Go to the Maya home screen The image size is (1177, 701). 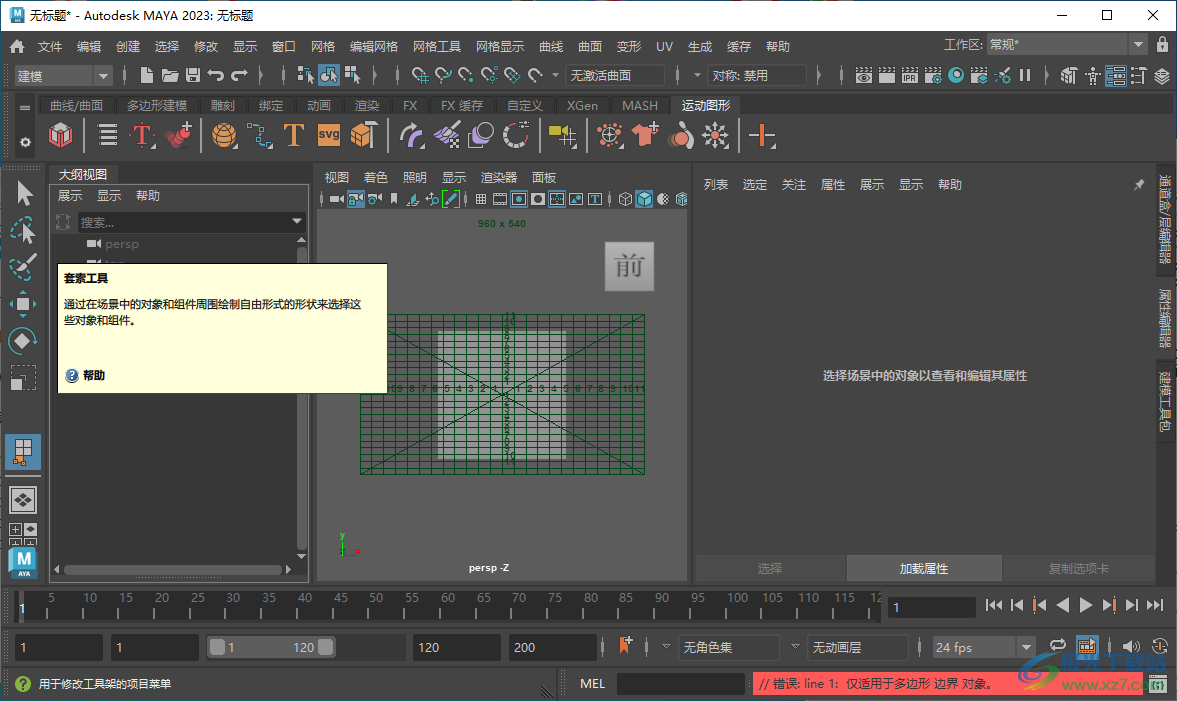coord(17,47)
